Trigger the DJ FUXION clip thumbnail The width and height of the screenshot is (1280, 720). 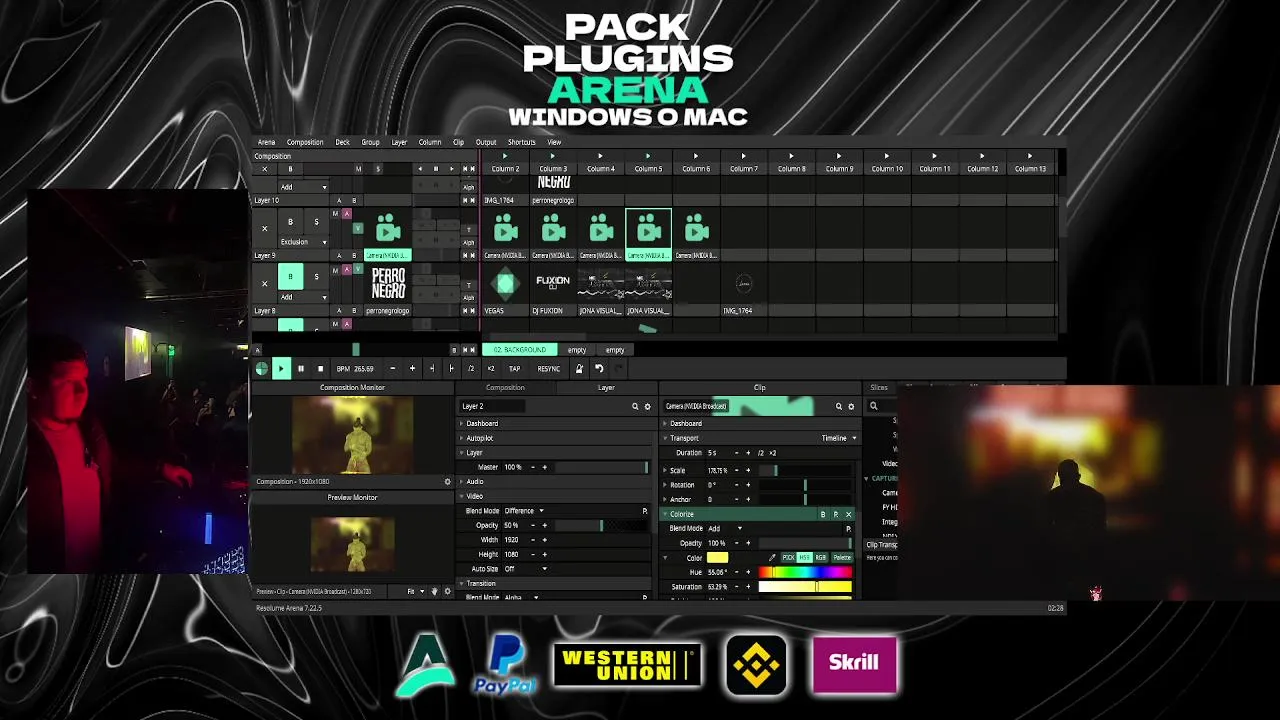point(553,284)
